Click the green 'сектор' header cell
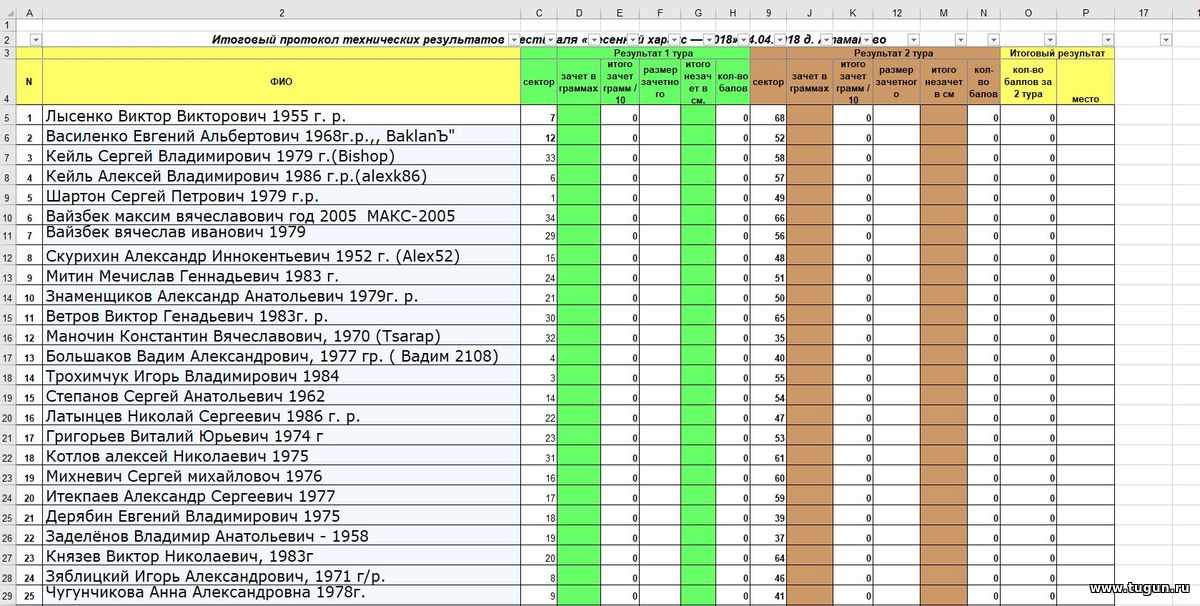 539,82
